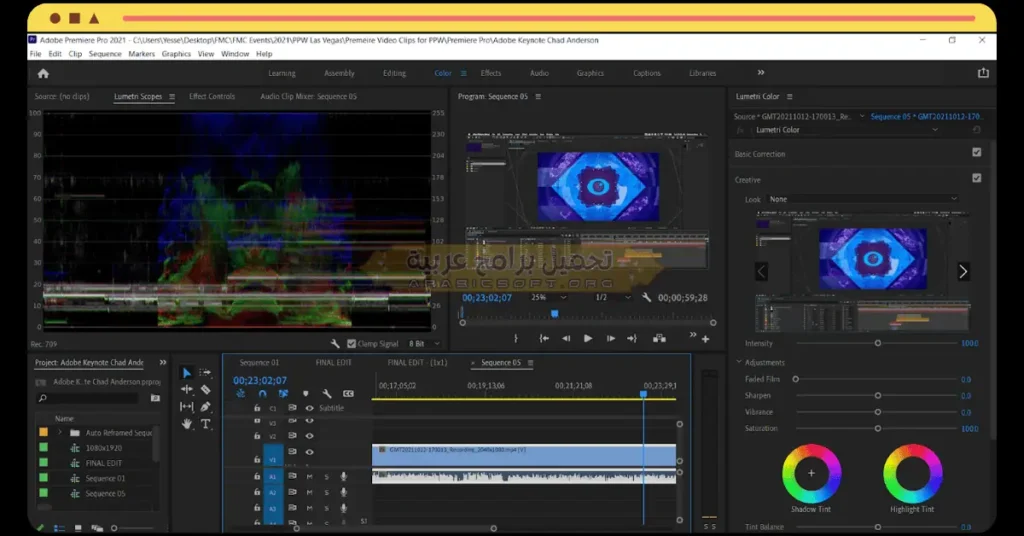Toggle Basic Correction checkbox

pyautogui.click(x=976, y=152)
